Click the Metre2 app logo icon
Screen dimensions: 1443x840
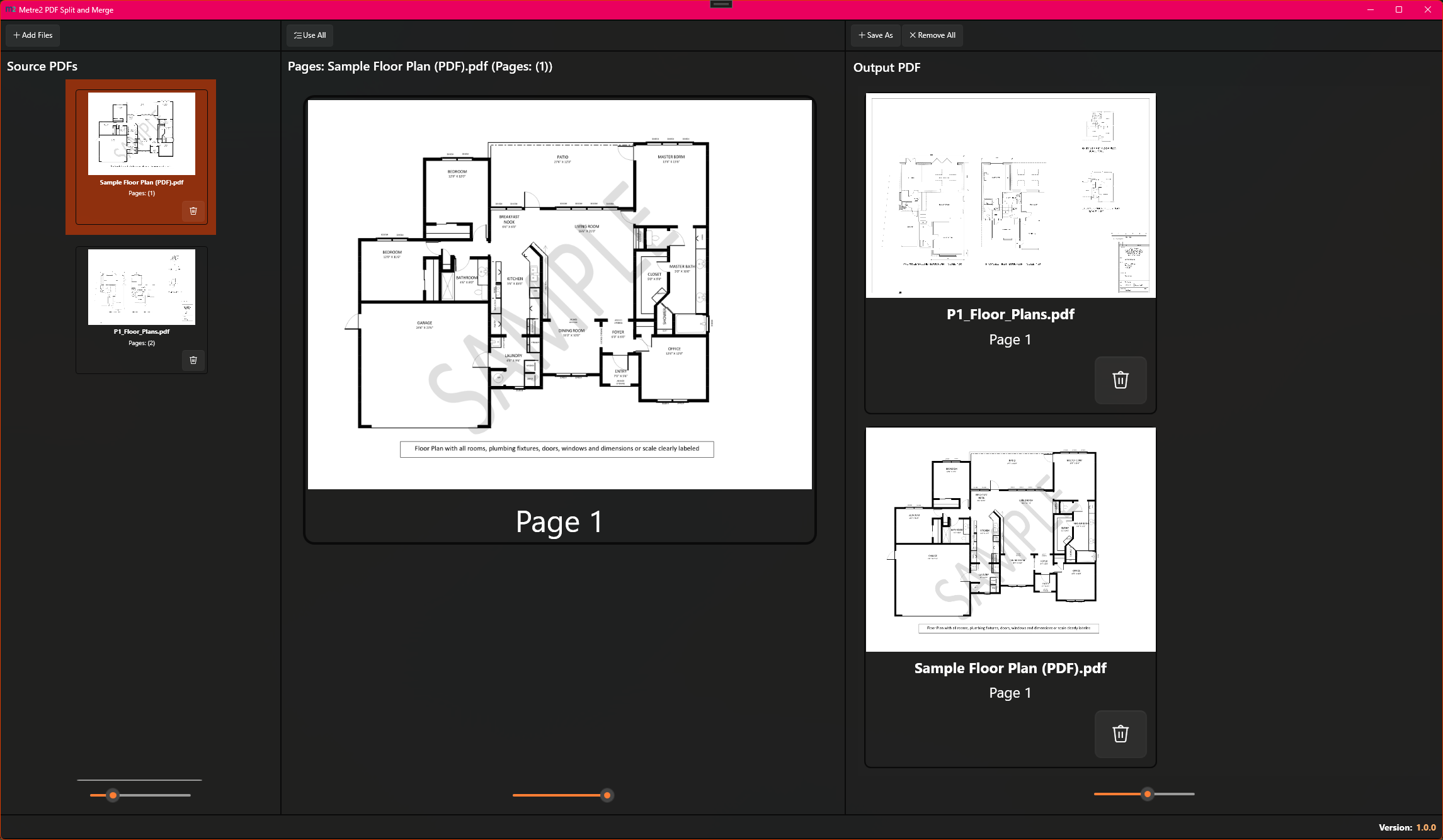pos(10,9)
